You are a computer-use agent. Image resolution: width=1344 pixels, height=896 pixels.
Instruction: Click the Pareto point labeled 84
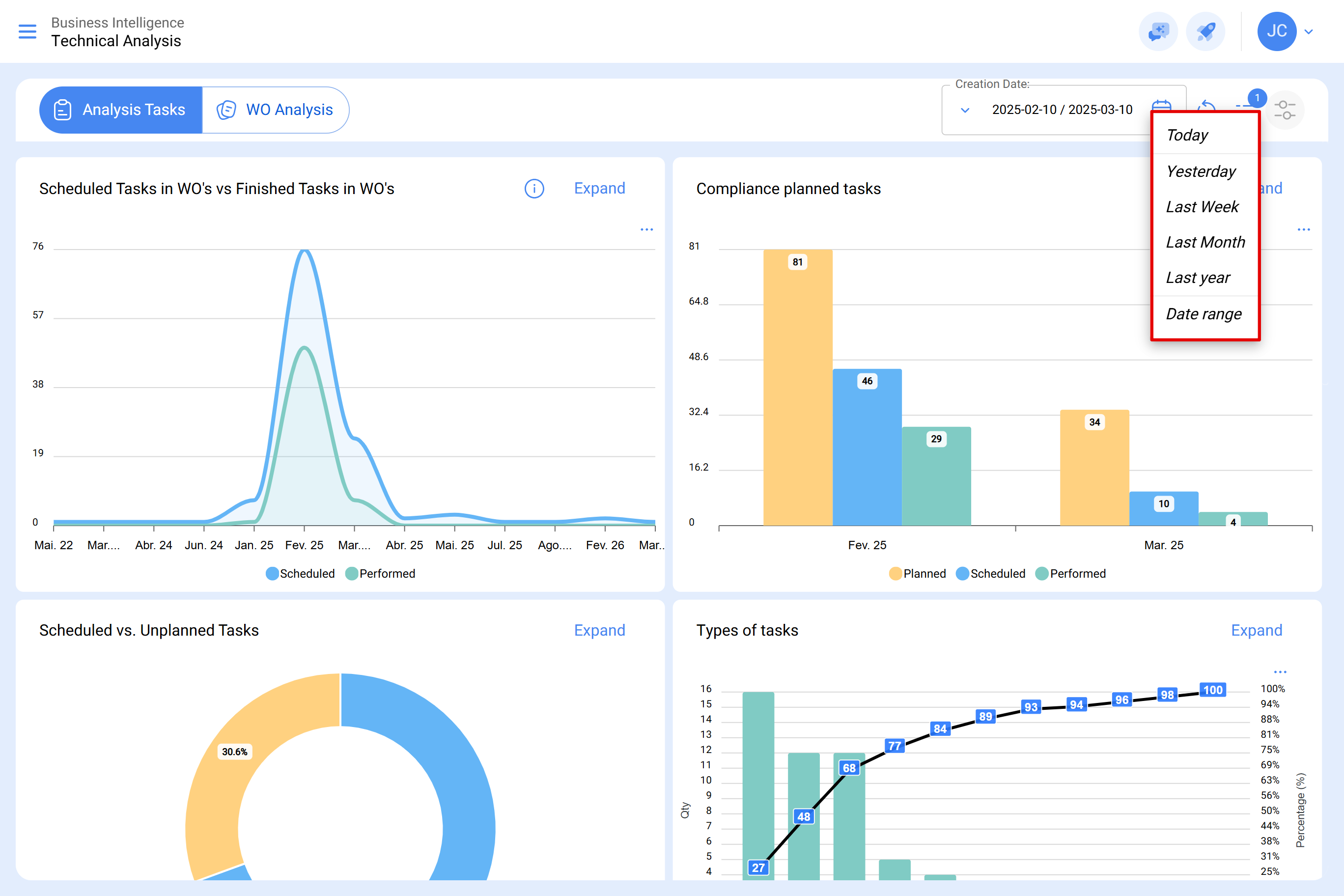coord(940,728)
